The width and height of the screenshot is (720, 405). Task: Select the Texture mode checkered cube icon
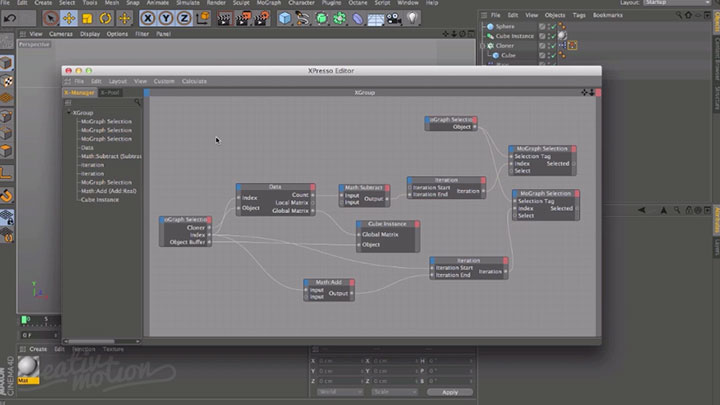[6, 81]
